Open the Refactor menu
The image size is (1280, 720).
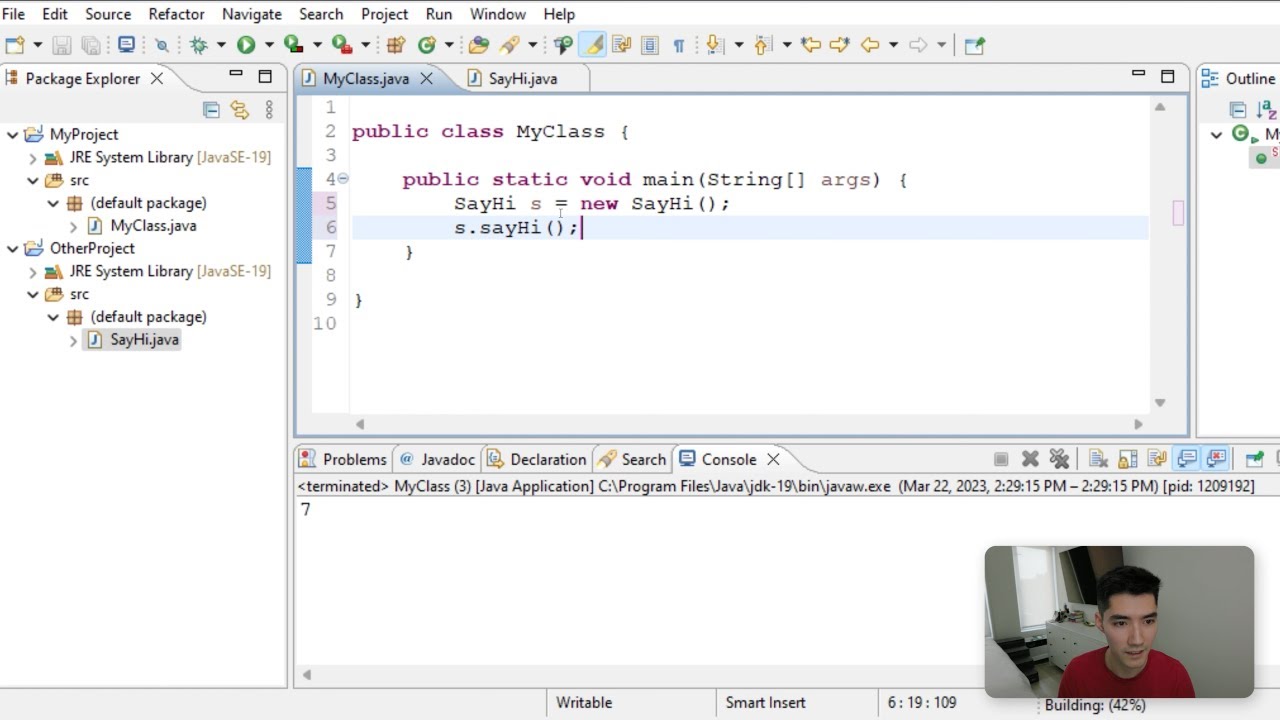pos(176,14)
